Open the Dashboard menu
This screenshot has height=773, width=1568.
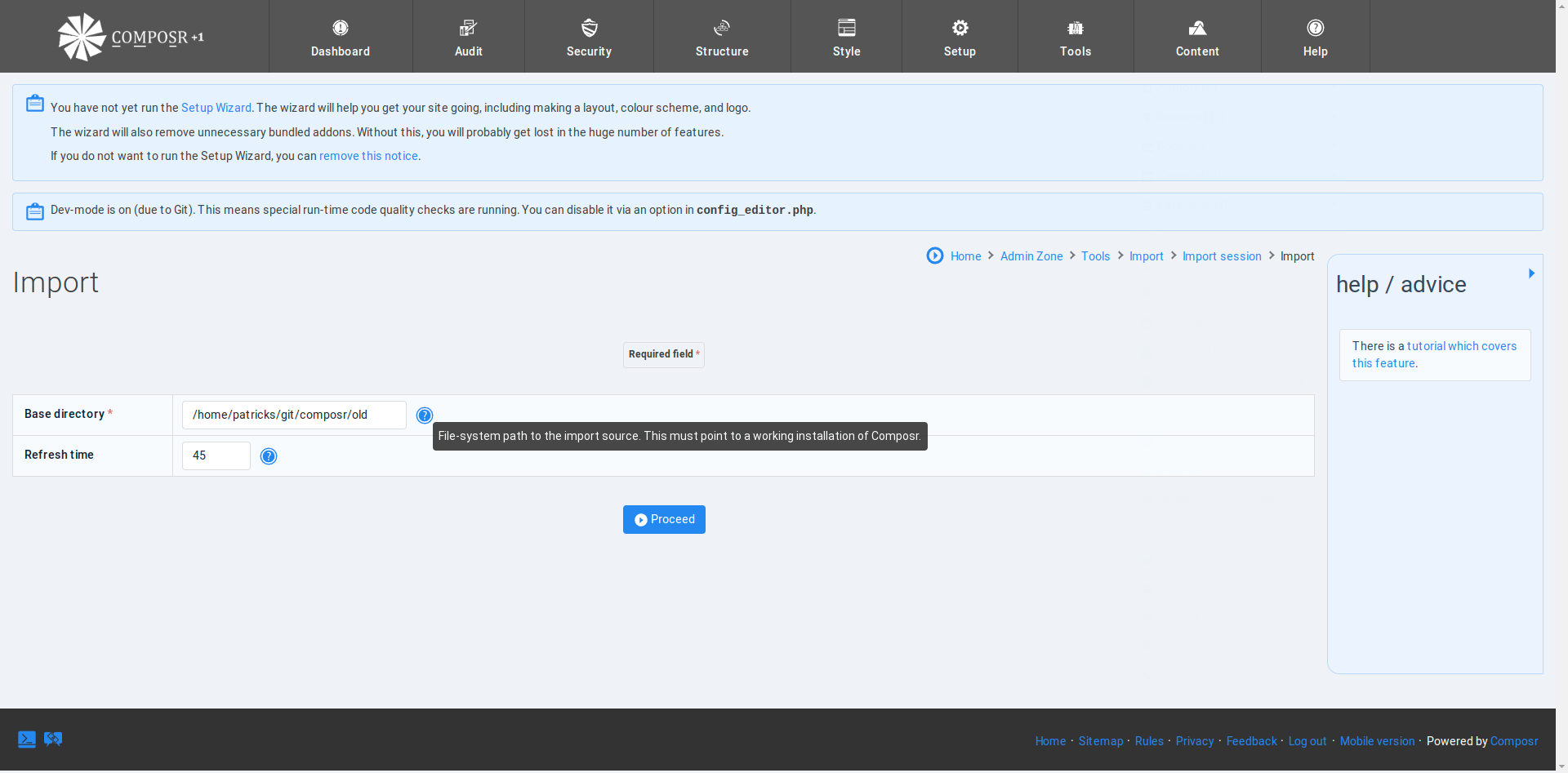pos(341,37)
